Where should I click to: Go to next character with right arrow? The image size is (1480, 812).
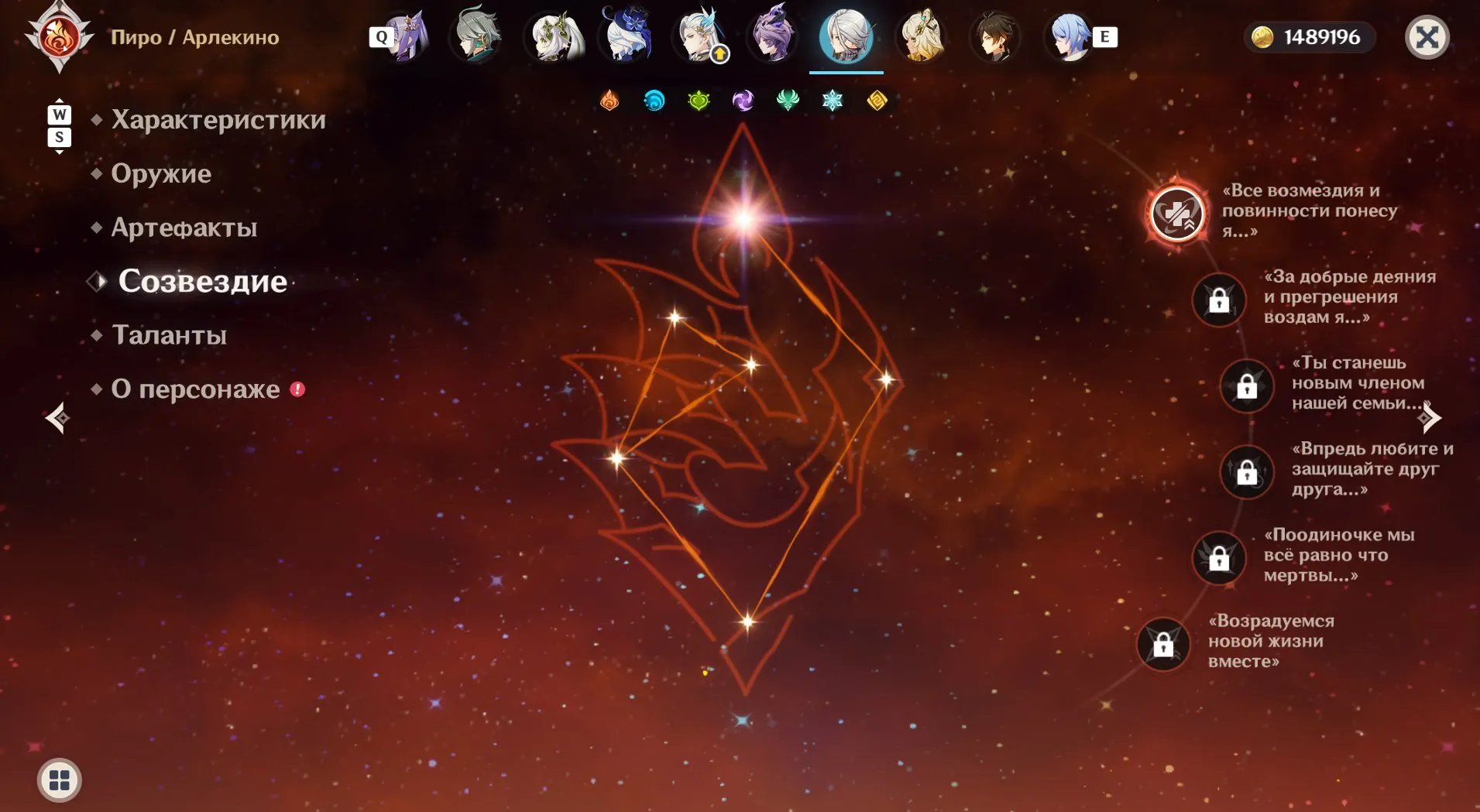(x=1430, y=418)
